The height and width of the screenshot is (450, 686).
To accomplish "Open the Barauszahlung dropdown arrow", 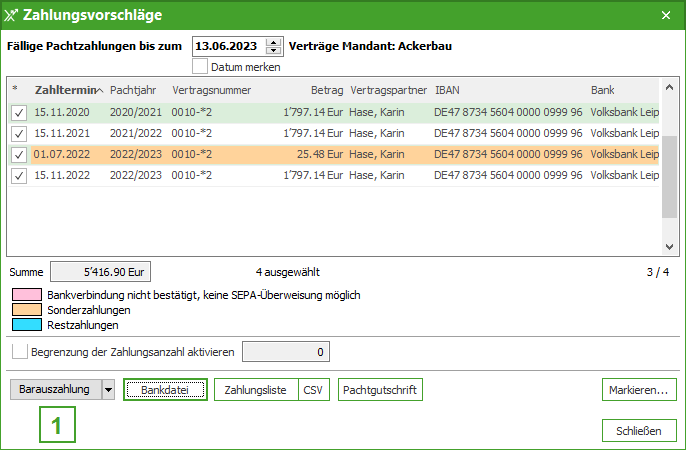I will click(x=108, y=389).
